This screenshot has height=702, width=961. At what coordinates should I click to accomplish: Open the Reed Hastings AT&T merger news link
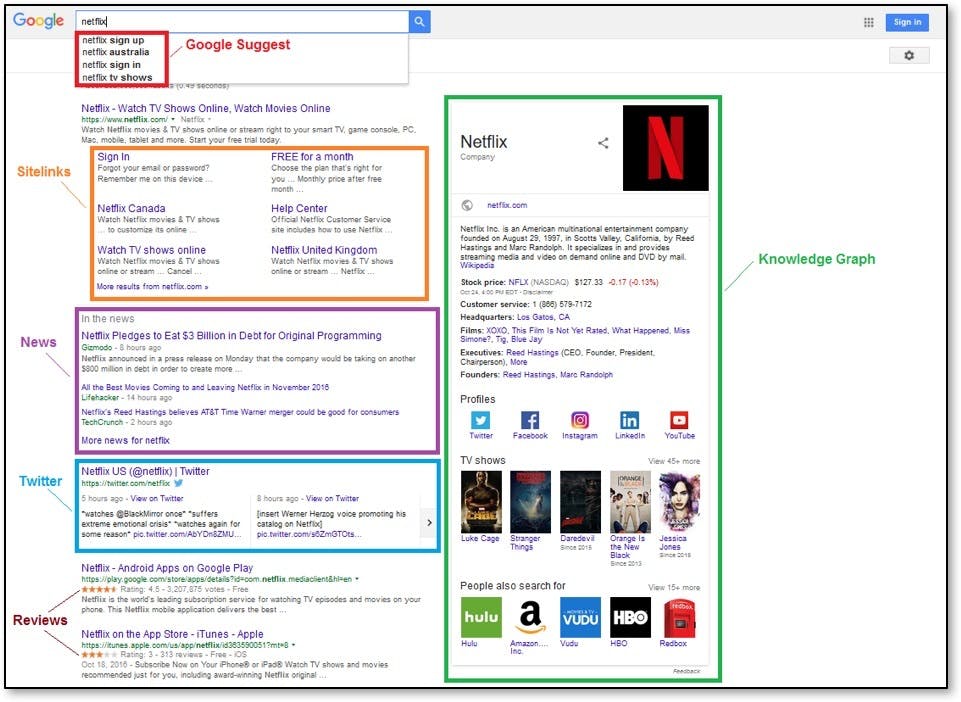[x=240, y=412]
